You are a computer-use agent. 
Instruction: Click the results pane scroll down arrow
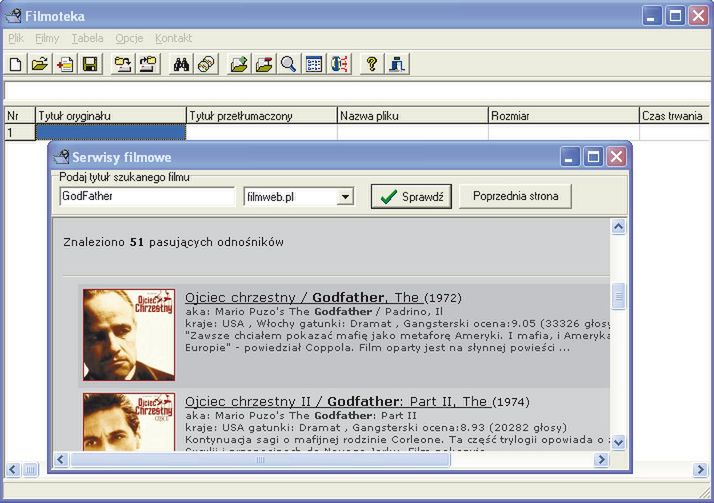click(x=618, y=442)
